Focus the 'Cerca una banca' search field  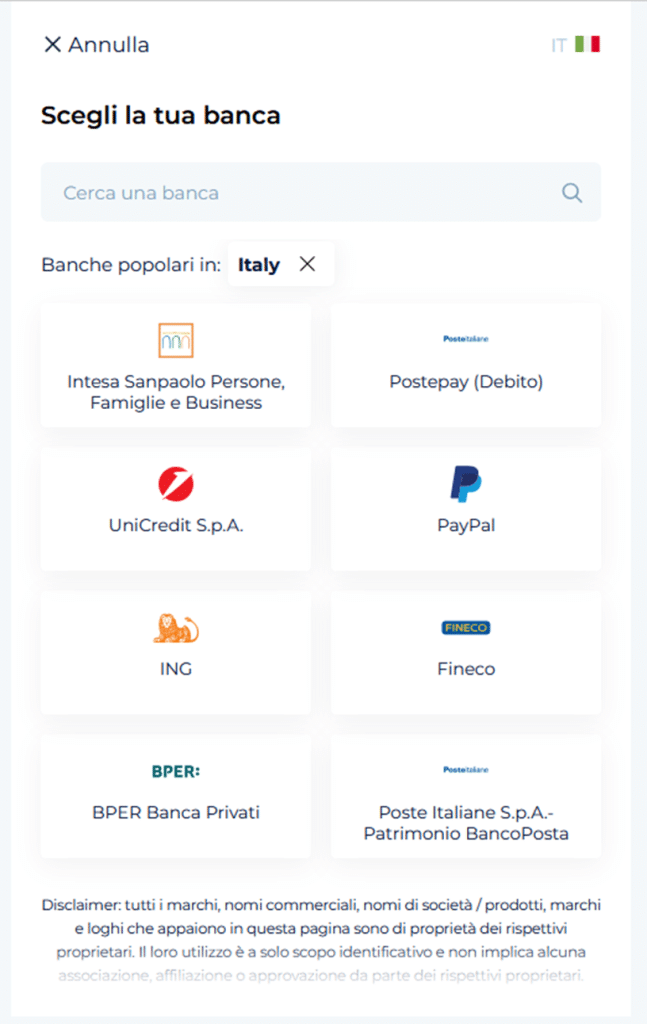(x=321, y=192)
